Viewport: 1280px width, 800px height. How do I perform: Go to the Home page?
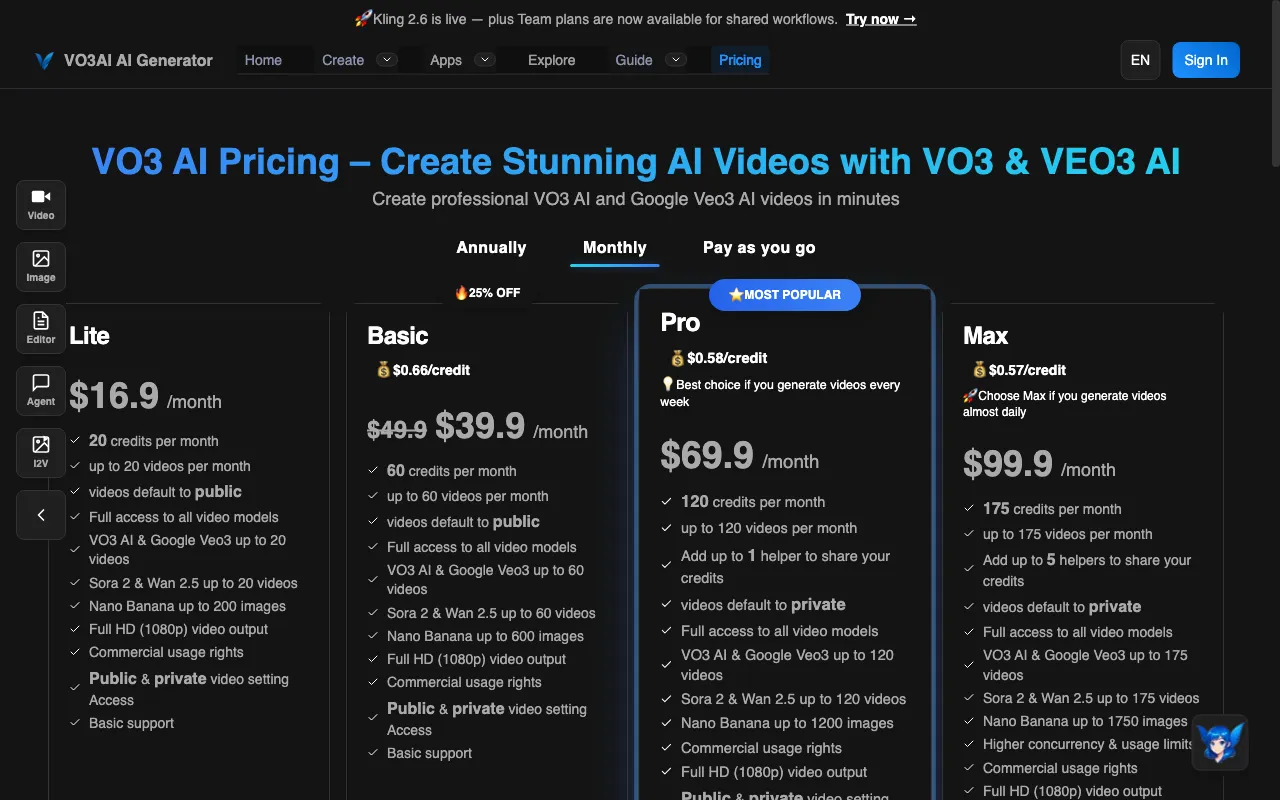pyautogui.click(x=263, y=60)
